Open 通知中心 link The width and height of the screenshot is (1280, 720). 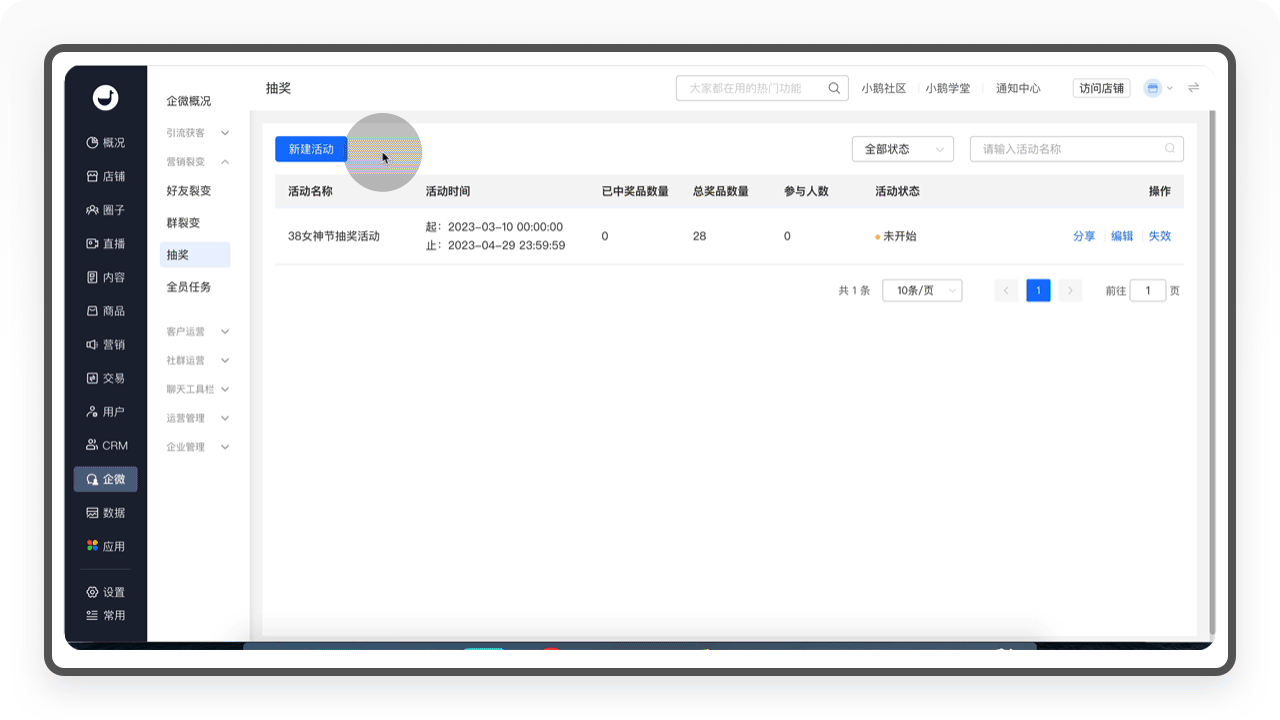(1018, 88)
